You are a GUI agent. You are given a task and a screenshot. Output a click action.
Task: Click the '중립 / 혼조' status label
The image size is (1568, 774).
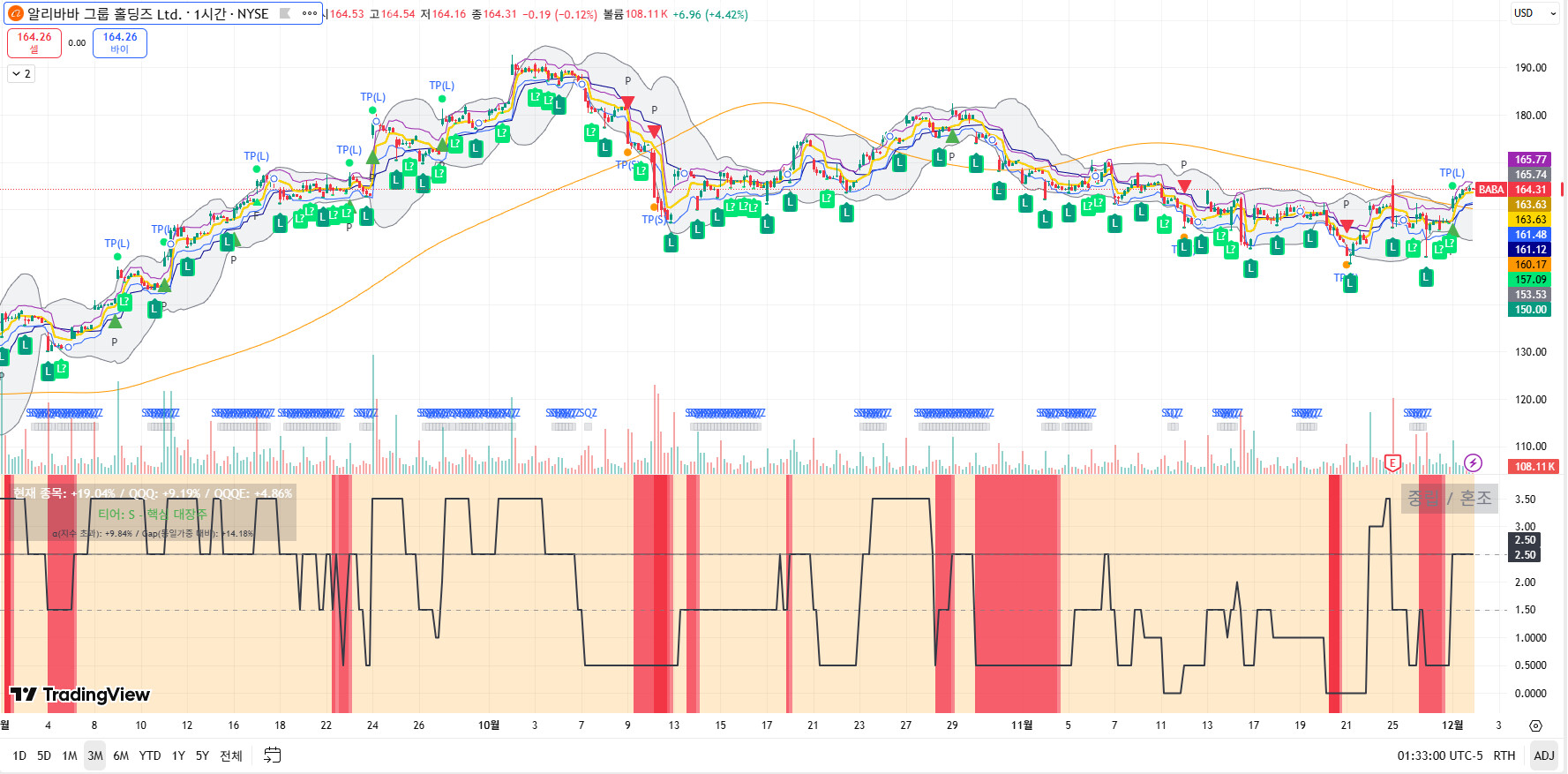1450,499
